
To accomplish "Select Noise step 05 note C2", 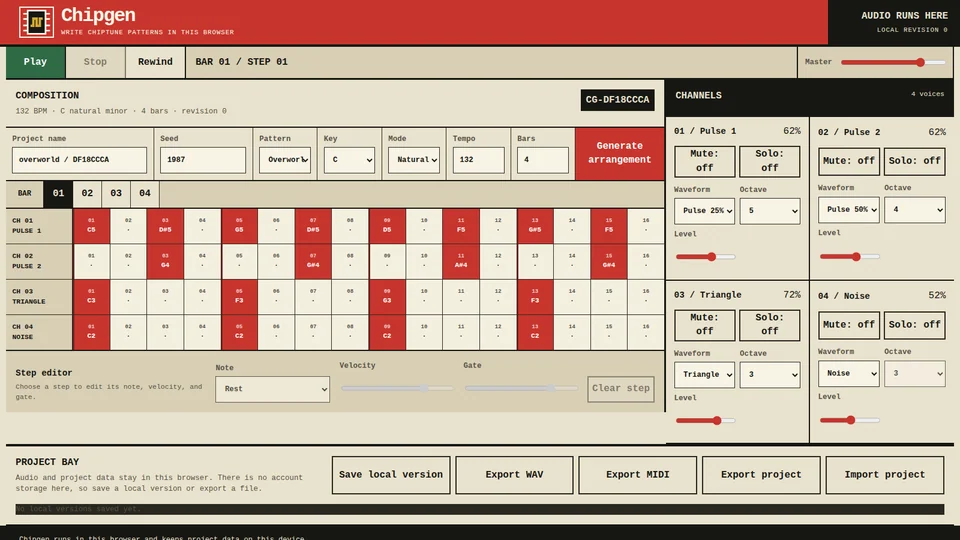I will point(239,332).
